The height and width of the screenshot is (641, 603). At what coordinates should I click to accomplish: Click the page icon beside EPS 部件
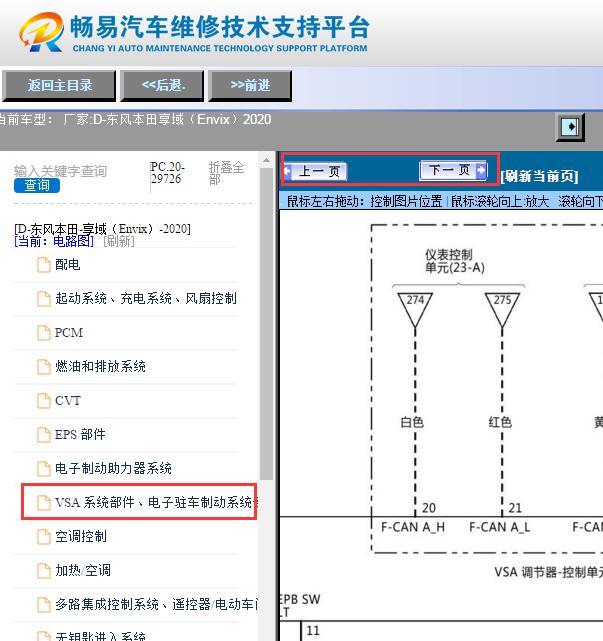click(x=44, y=435)
